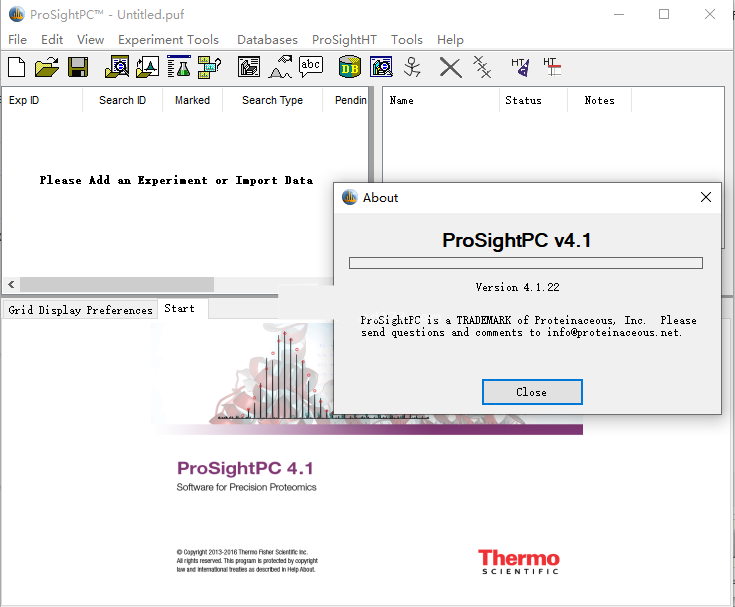The height and width of the screenshot is (607, 735).
Task: Click the Name column header
Action: (x=441, y=100)
